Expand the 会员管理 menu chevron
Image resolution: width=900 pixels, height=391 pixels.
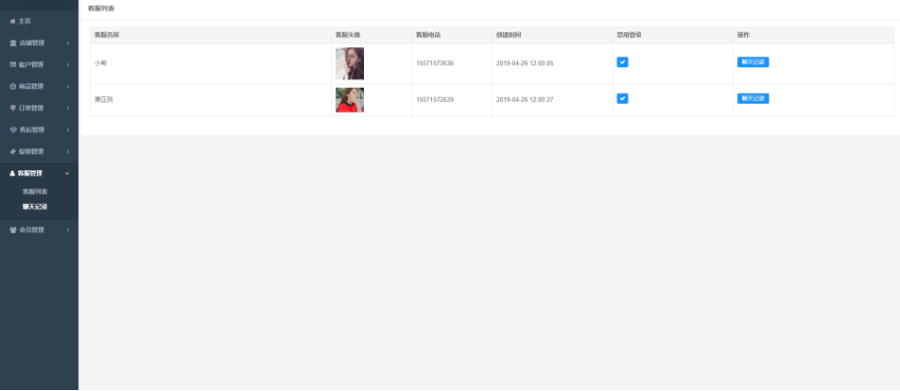coord(68,230)
